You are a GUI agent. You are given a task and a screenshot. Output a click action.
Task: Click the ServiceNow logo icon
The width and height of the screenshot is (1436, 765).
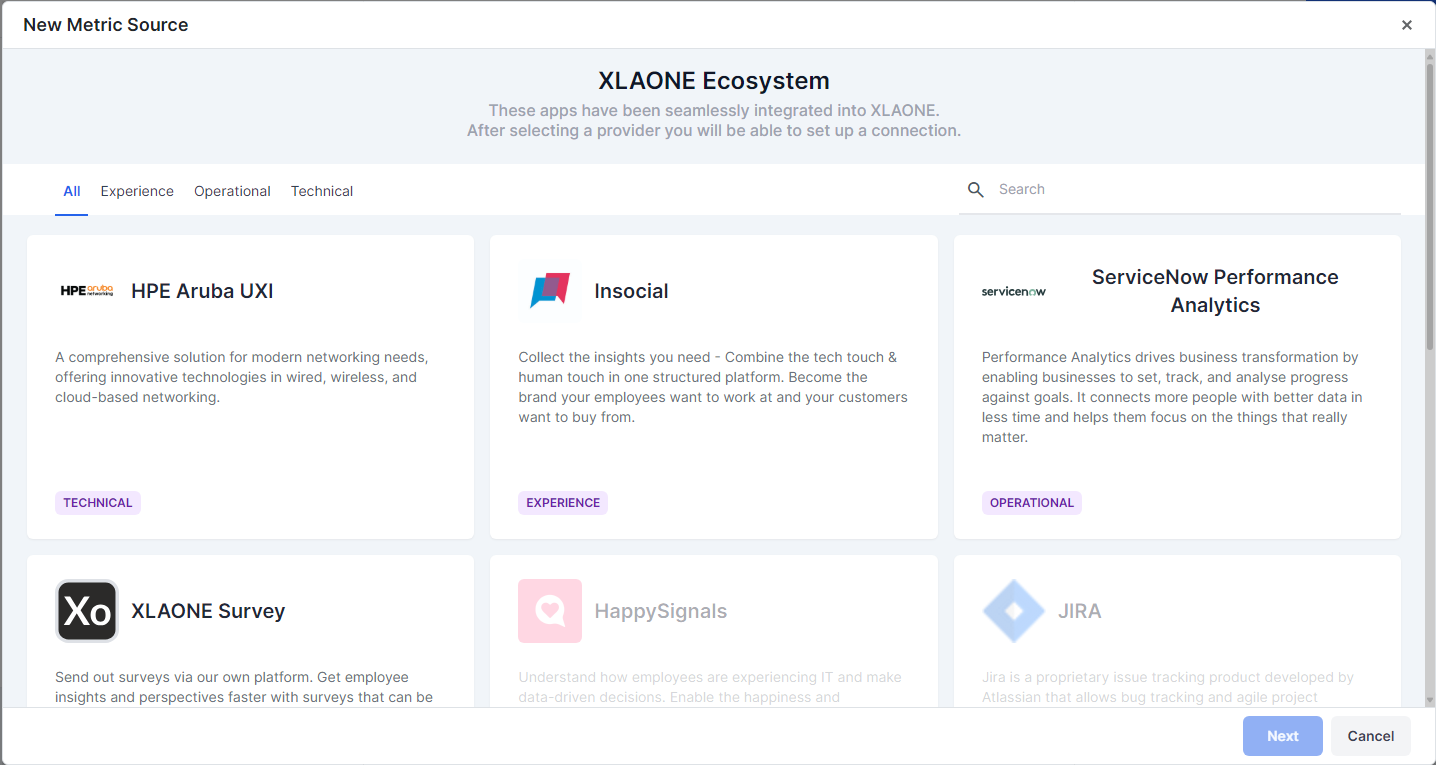click(x=1013, y=291)
